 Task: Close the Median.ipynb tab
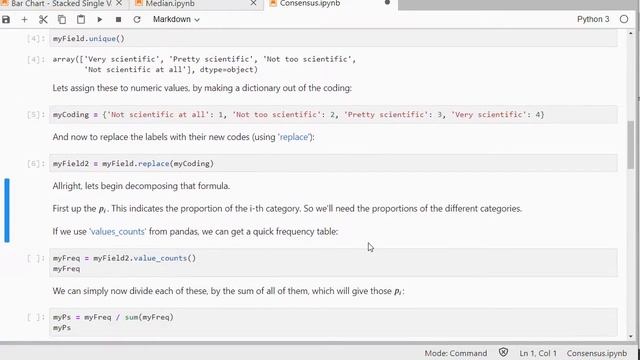pyautogui.click(x=253, y=3)
